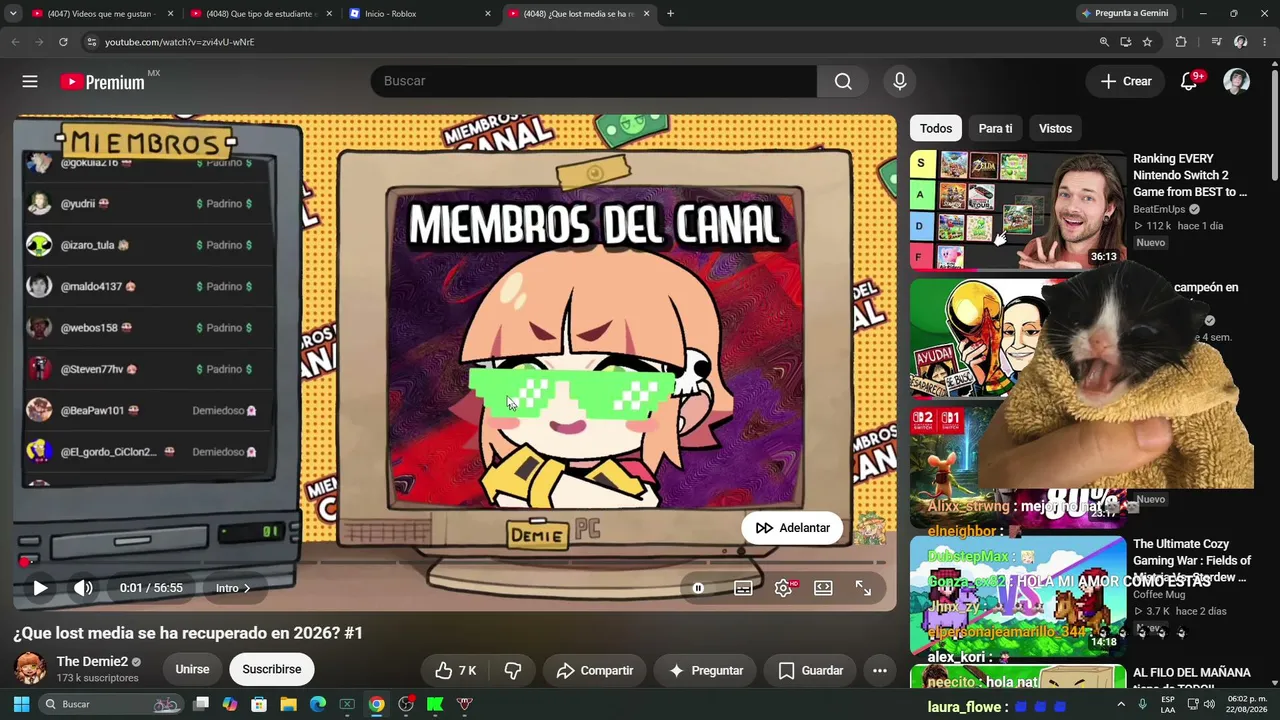Enter fullscreen mode on the video
This screenshot has width=1280, height=720.
(x=863, y=588)
